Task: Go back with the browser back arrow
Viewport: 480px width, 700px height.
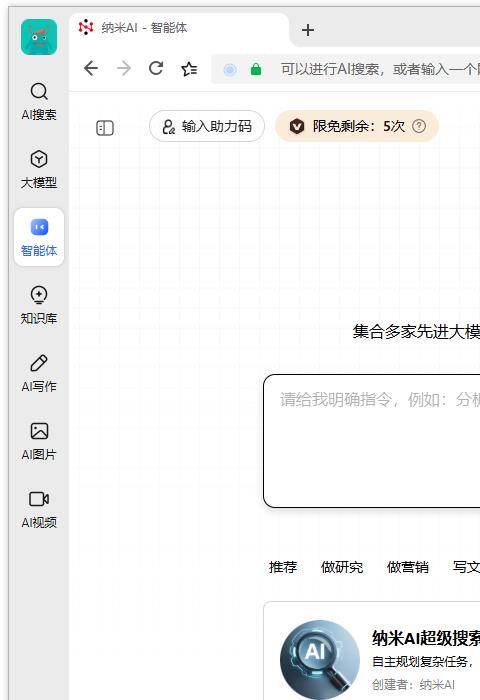Action: pos(91,68)
